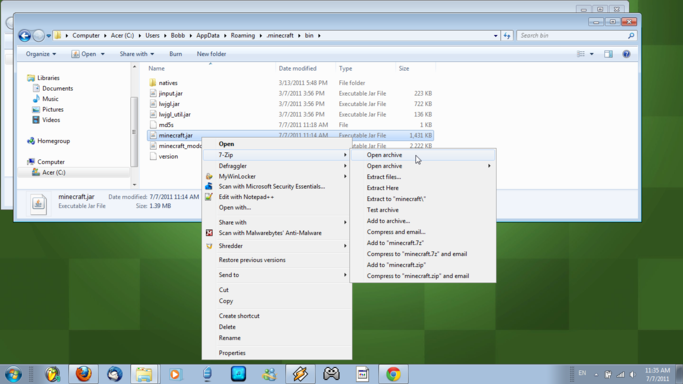Select Music in the navigation pane
This screenshot has width=683, height=384.
[50, 99]
